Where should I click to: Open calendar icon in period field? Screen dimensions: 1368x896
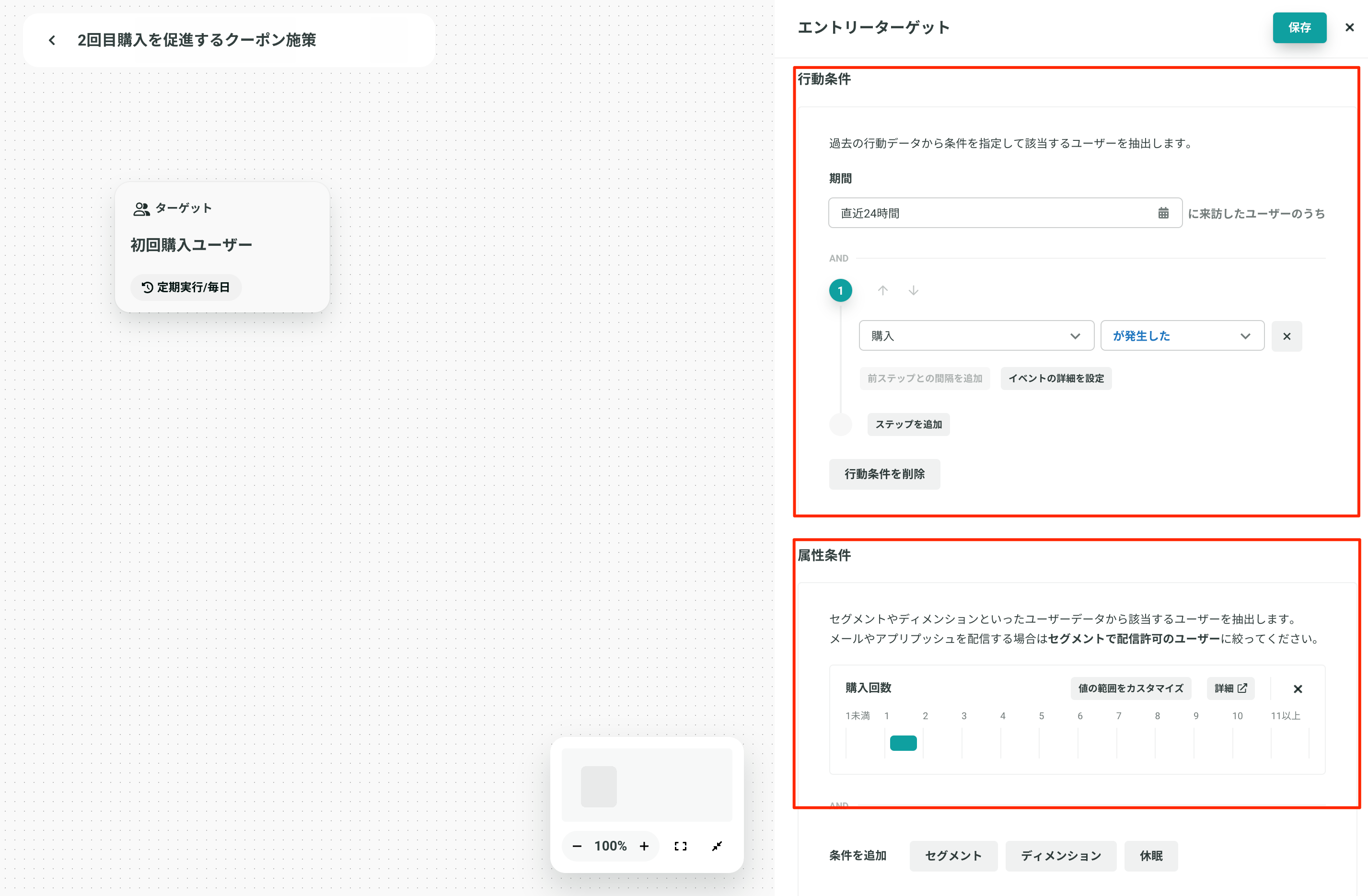pyautogui.click(x=1163, y=213)
